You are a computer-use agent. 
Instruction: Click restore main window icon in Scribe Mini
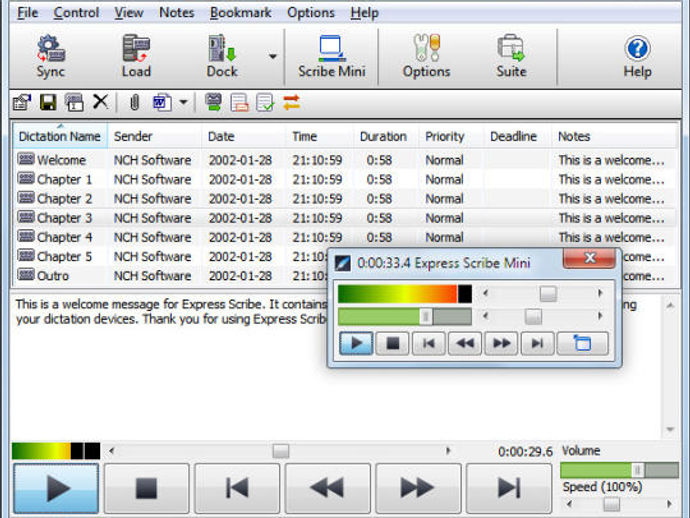point(583,343)
